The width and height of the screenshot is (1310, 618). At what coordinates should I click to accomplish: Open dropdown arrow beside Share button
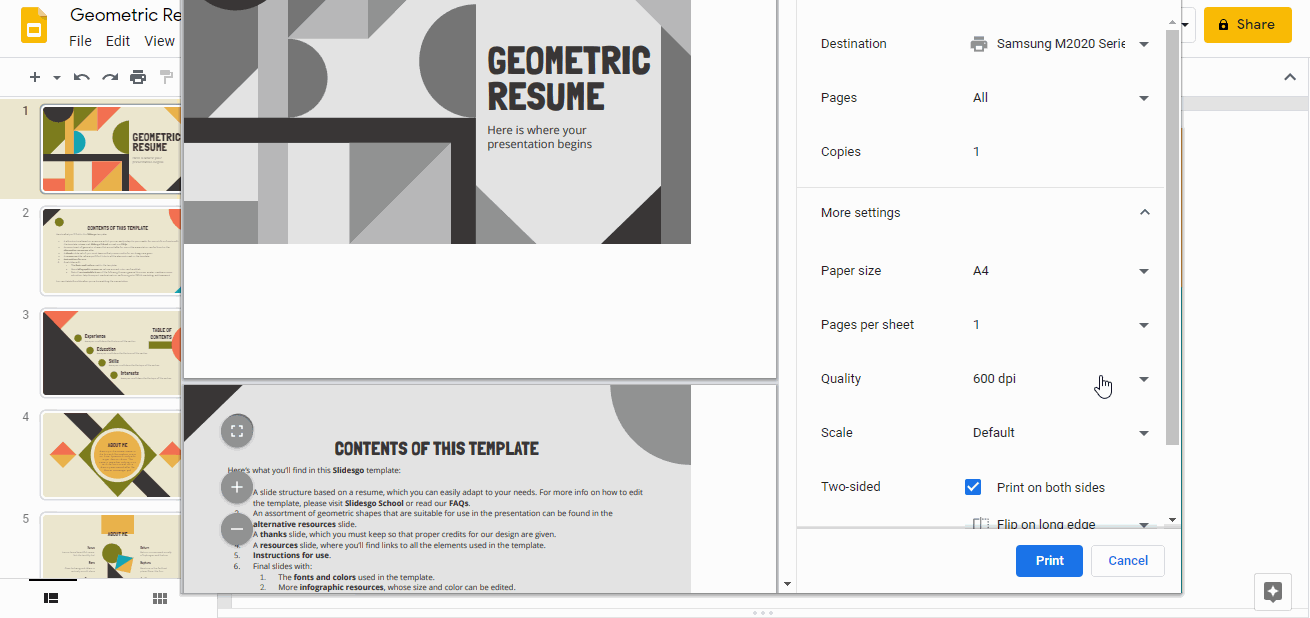[1187, 24]
